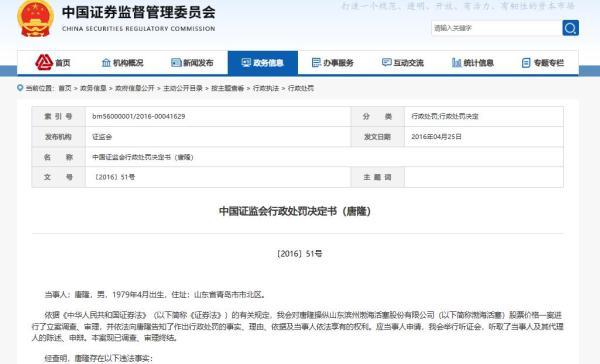Image resolution: width=600 pixels, height=364 pixels.
Task: Click the CSRC national emblem logo
Action: coord(35,19)
